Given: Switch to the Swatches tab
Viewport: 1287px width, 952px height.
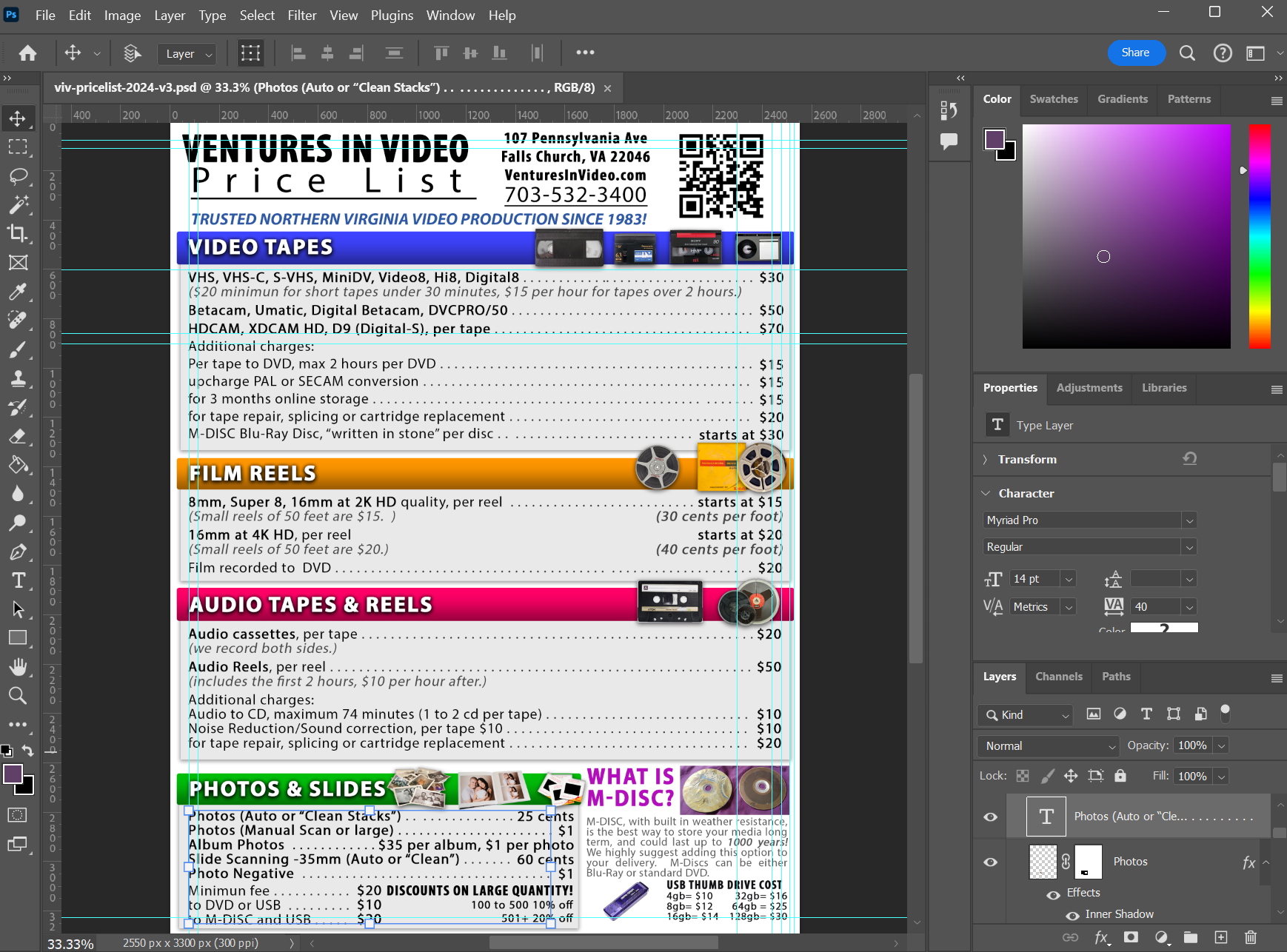Looking at the screenshot, I should tap(1053, 99).
